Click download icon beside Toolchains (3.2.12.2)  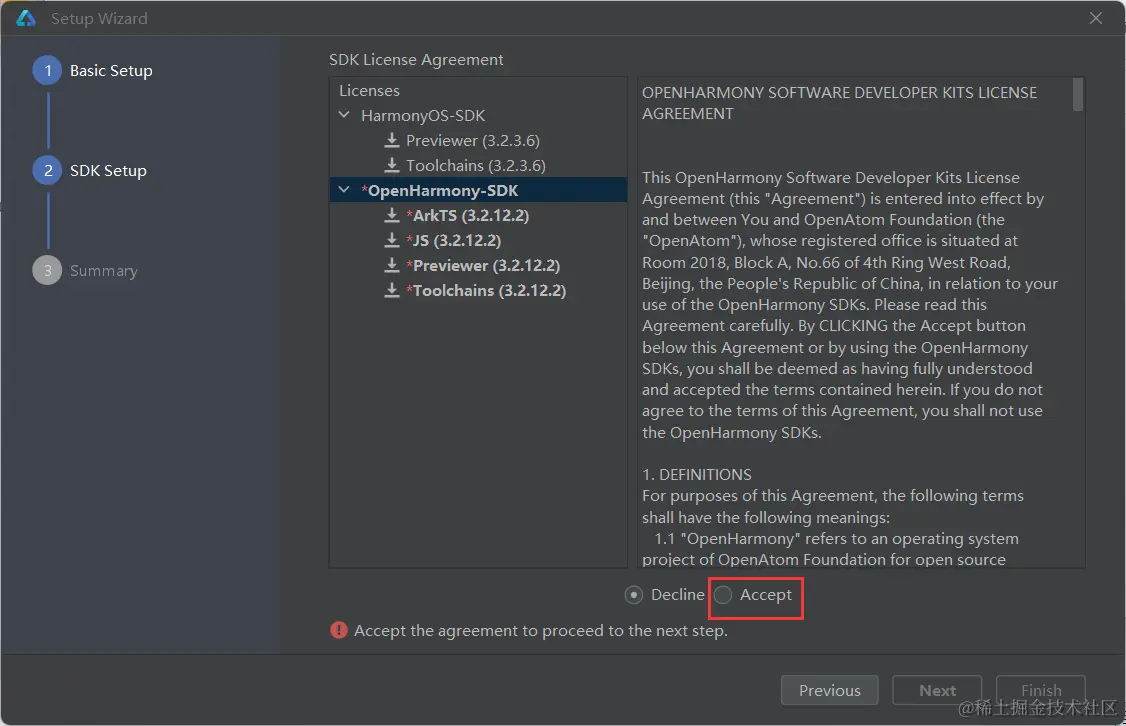click(x=391, y=290)
